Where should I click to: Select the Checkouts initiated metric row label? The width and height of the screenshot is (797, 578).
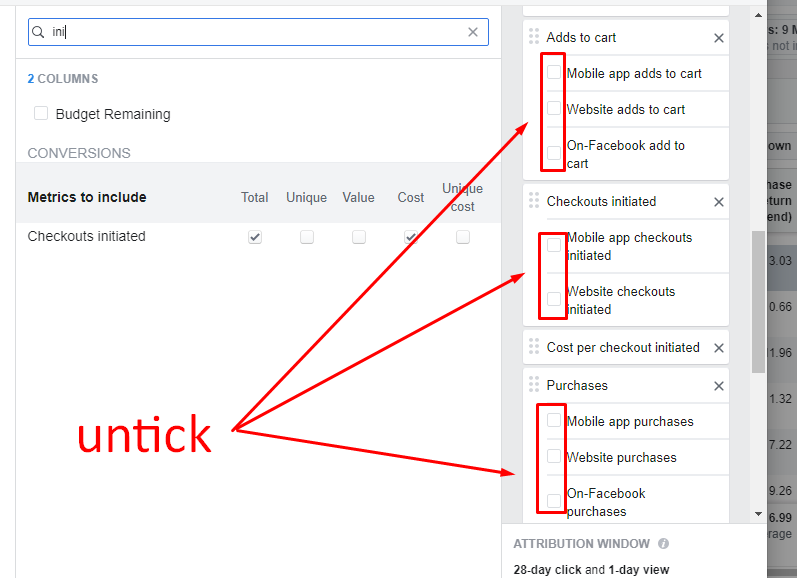[x=86, y=236]
